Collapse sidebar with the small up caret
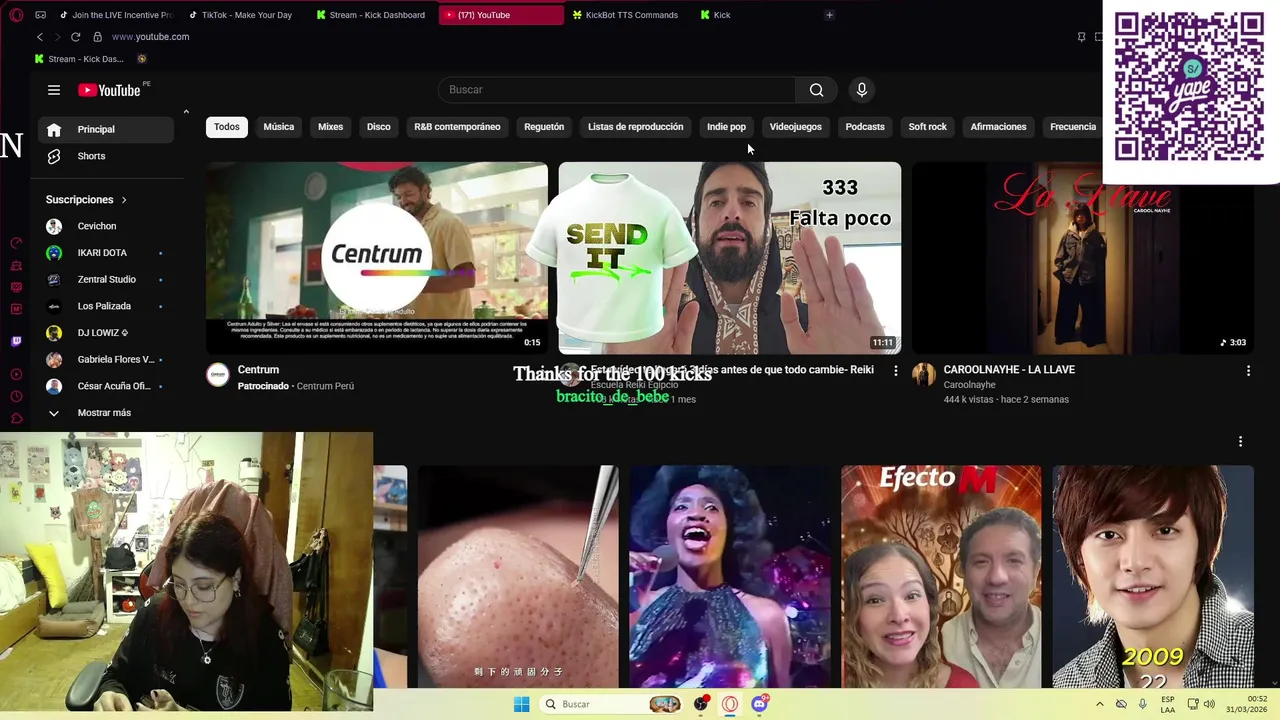The image size is (1280, 720). pos(186,112)
